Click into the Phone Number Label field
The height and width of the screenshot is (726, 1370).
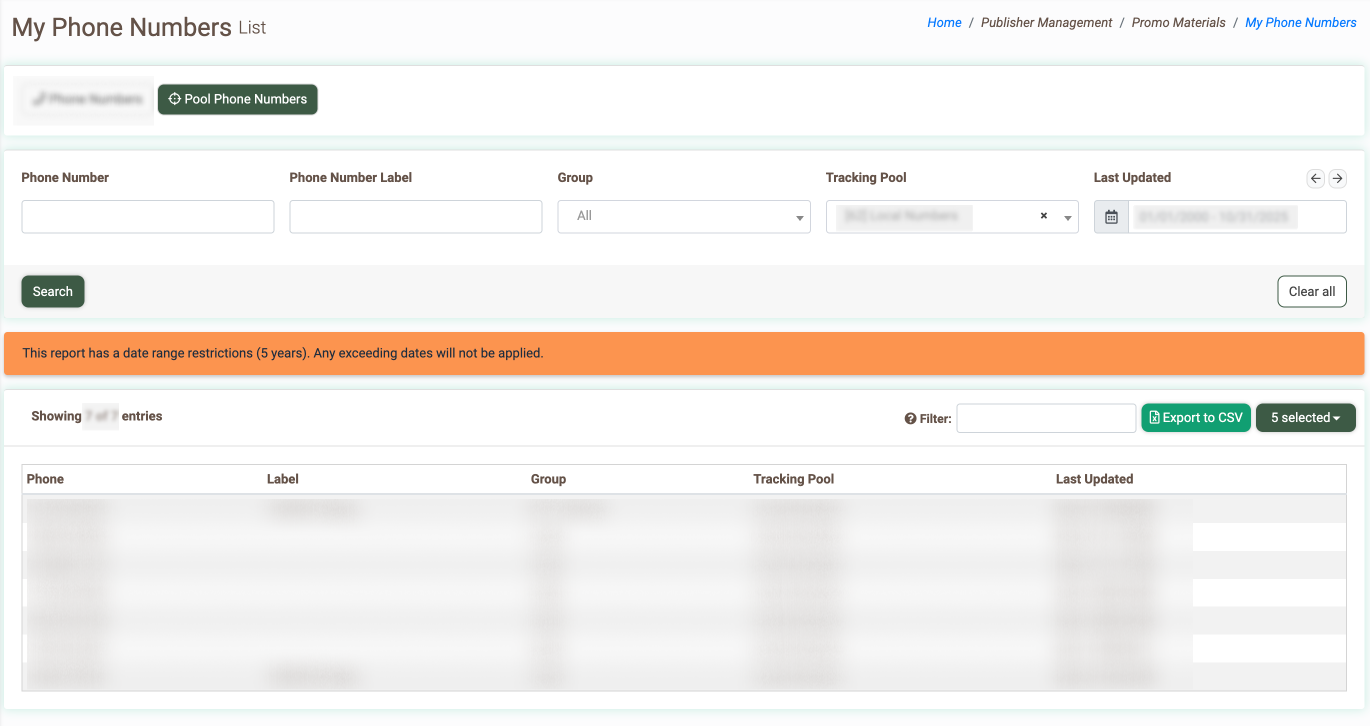point(416,217)
